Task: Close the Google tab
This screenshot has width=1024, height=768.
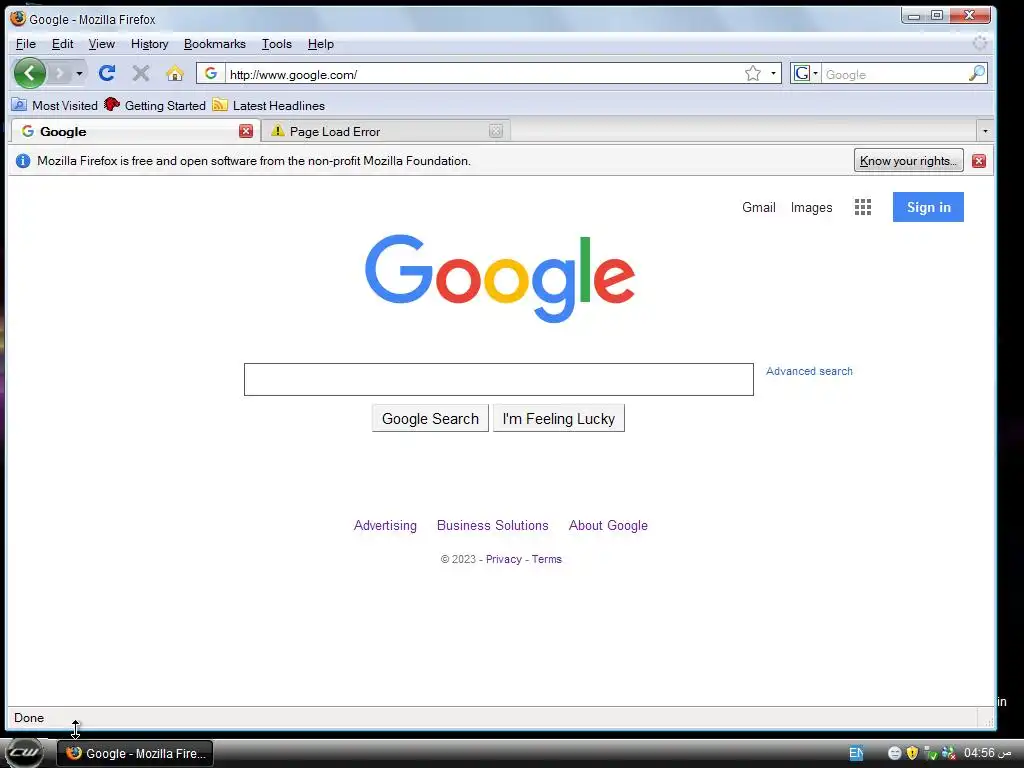Action: click(246, 131)
